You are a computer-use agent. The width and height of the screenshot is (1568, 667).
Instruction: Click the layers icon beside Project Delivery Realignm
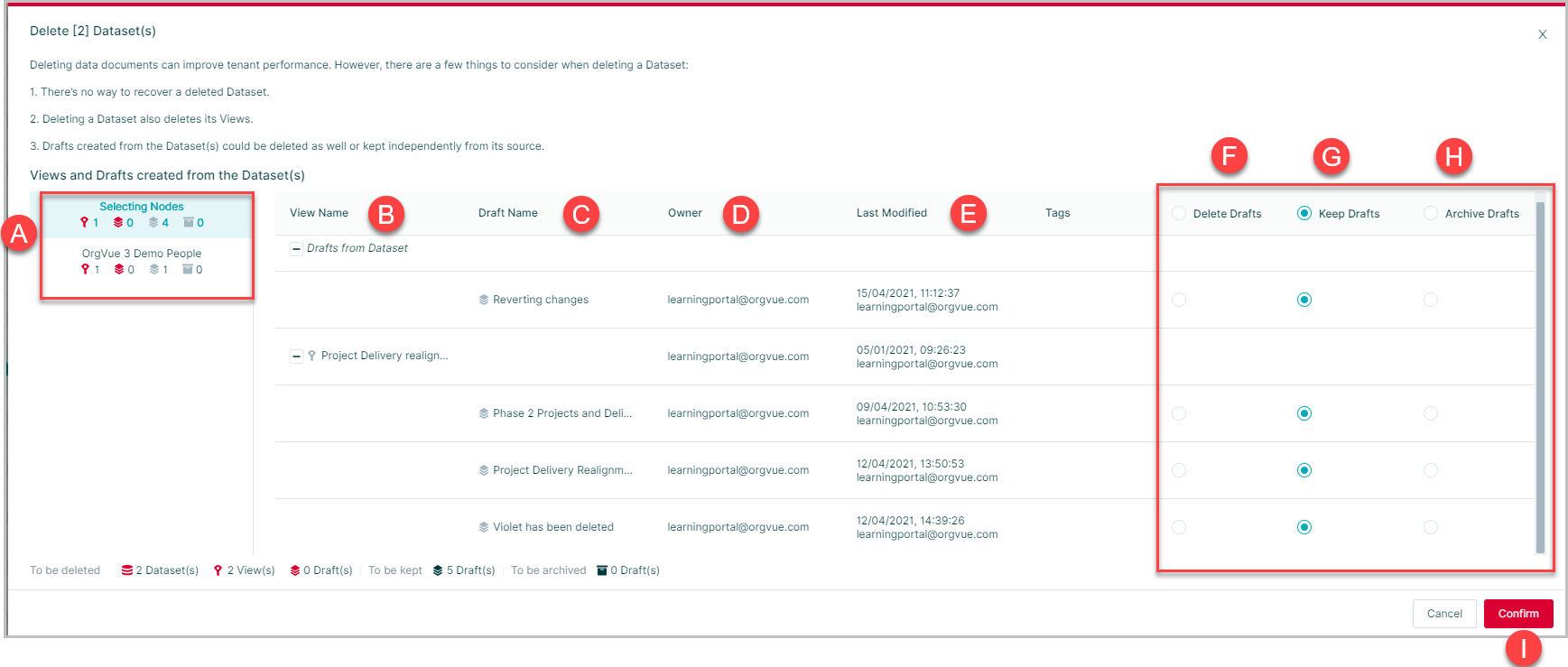click(x=484, y=470)
